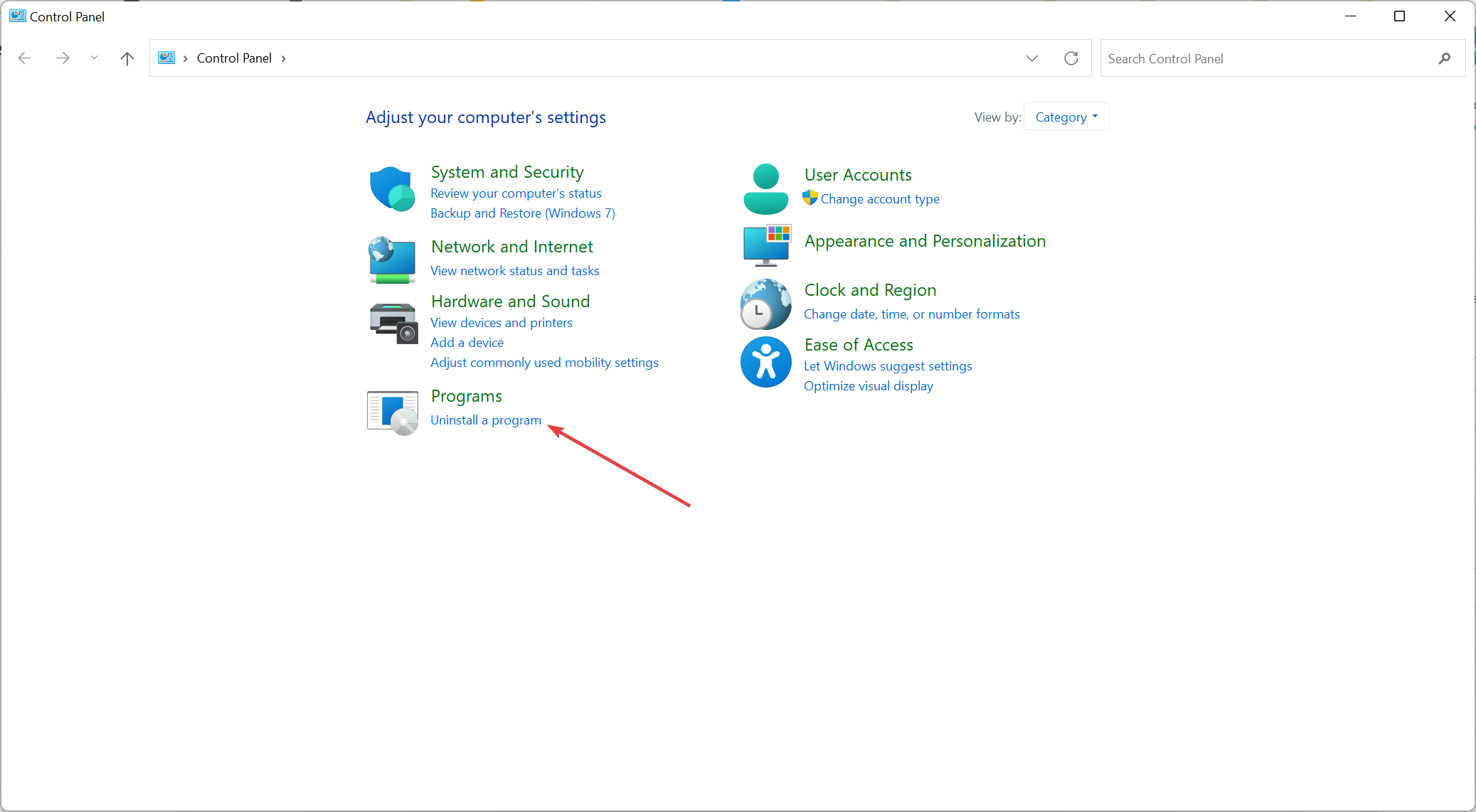
Task: Go up one folder level
Action: [127, 58]
